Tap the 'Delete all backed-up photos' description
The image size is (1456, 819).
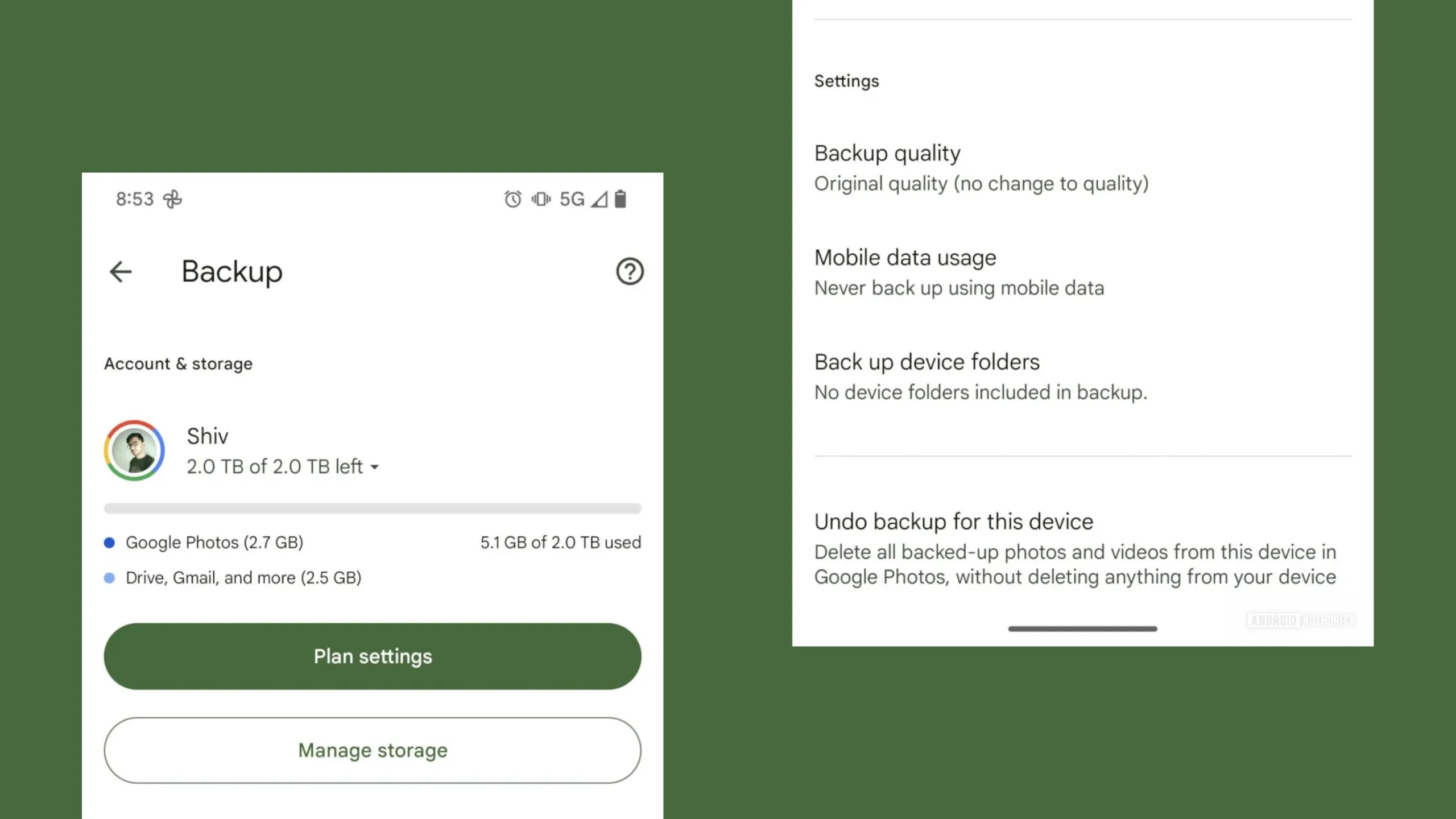[x=1075, y=565]
